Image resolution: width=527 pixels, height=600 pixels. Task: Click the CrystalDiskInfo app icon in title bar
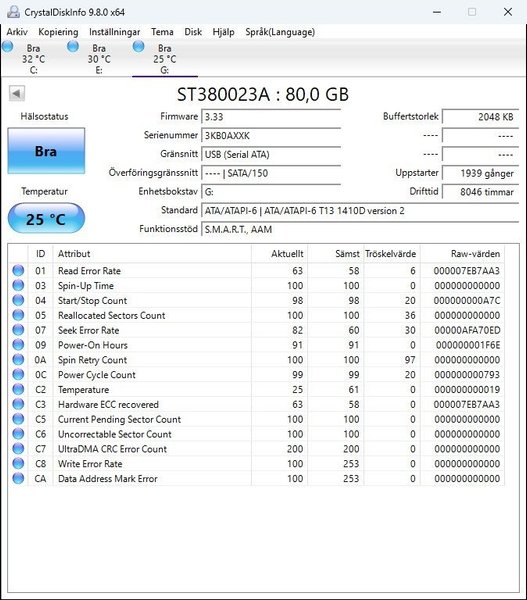13,12
